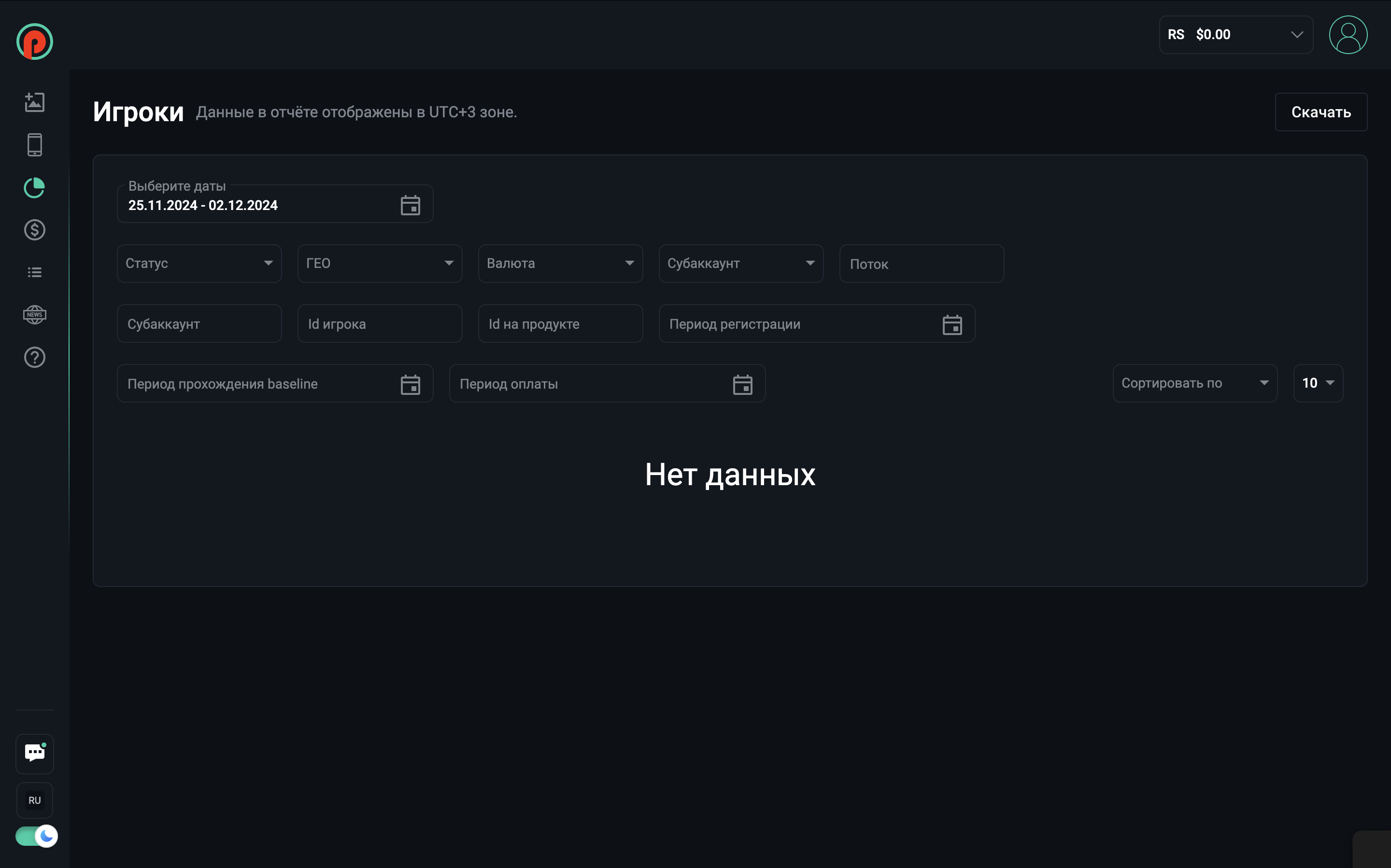Viewport: 1391px width, 868px height.
Task: Expand the Статус dropdown
Action: (199, 264)
